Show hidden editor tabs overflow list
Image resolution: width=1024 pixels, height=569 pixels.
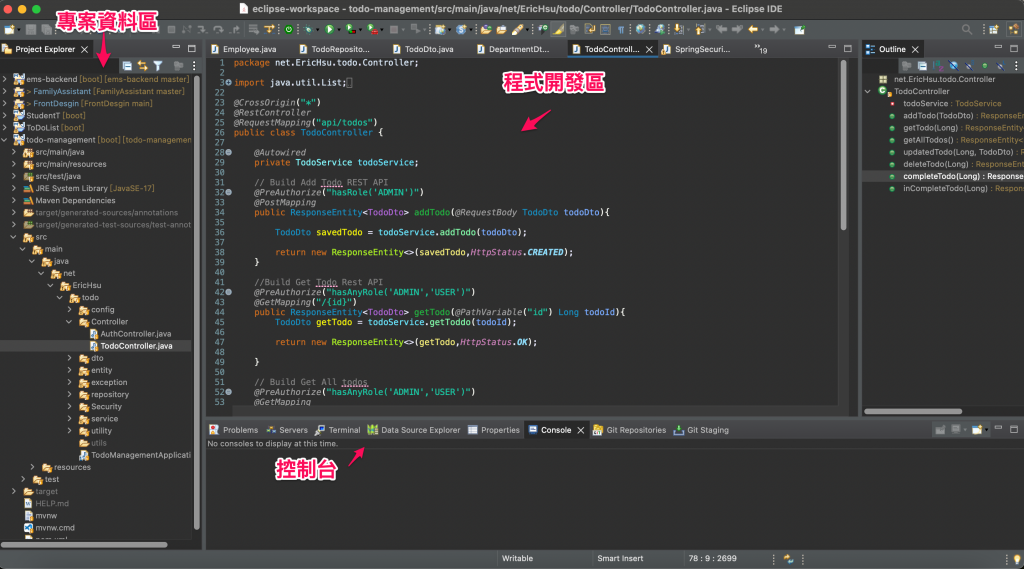[x=761, y=49]
